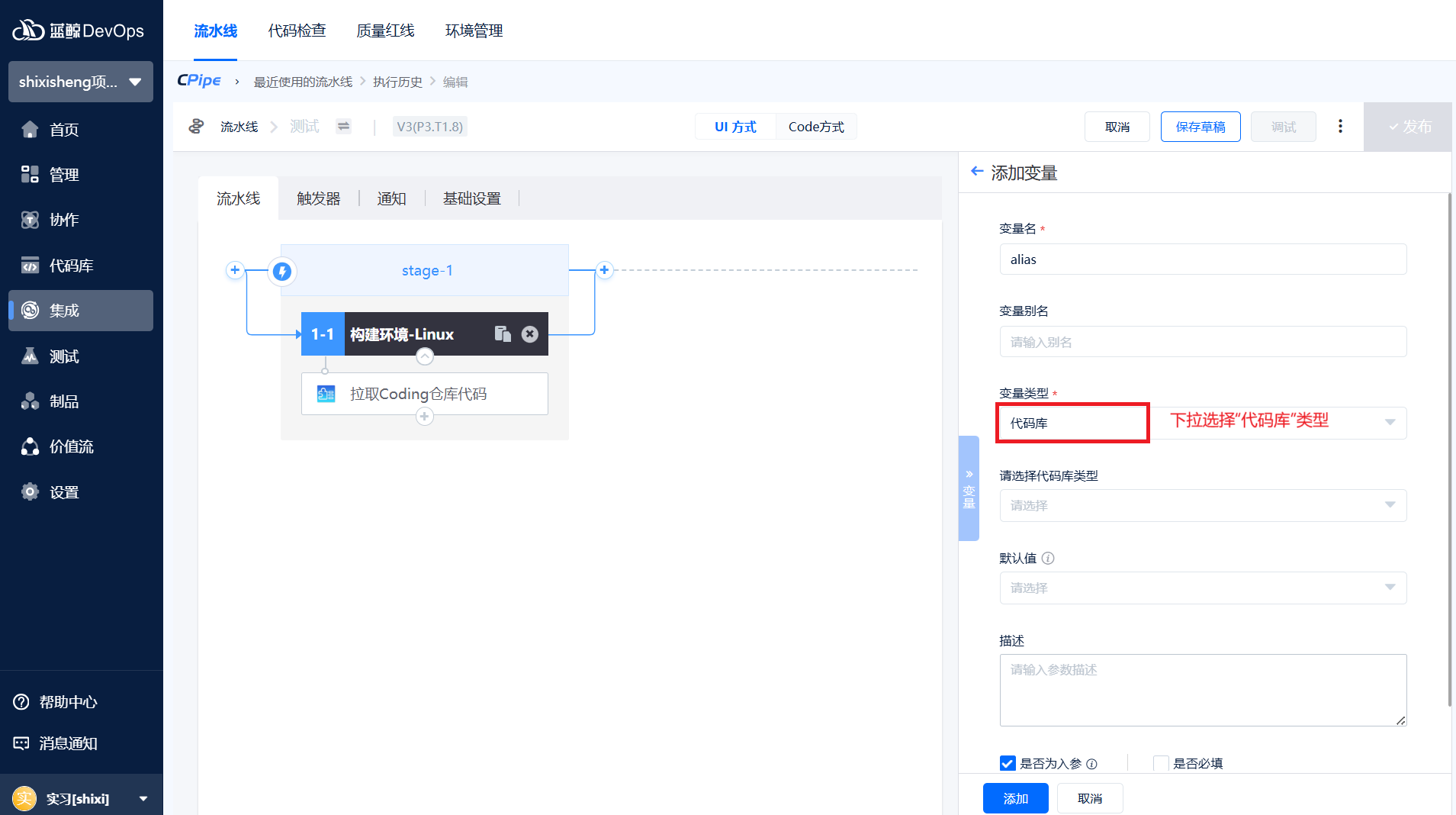Open the three-dot more options menu

(x=1340, y=127)
